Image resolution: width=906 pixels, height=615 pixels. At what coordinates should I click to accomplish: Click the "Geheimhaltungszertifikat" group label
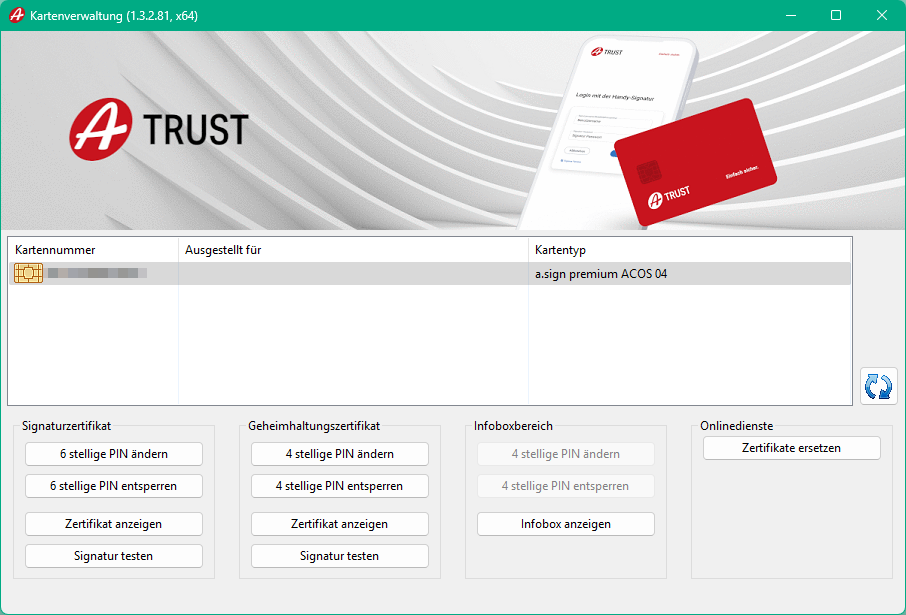pos(314,426)
